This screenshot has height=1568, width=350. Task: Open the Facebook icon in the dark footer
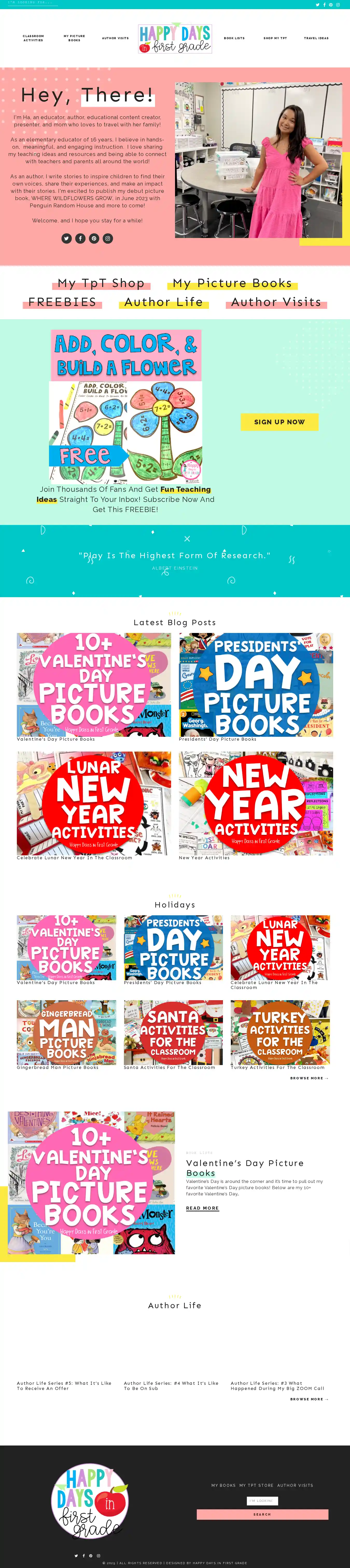[84, 1556]
